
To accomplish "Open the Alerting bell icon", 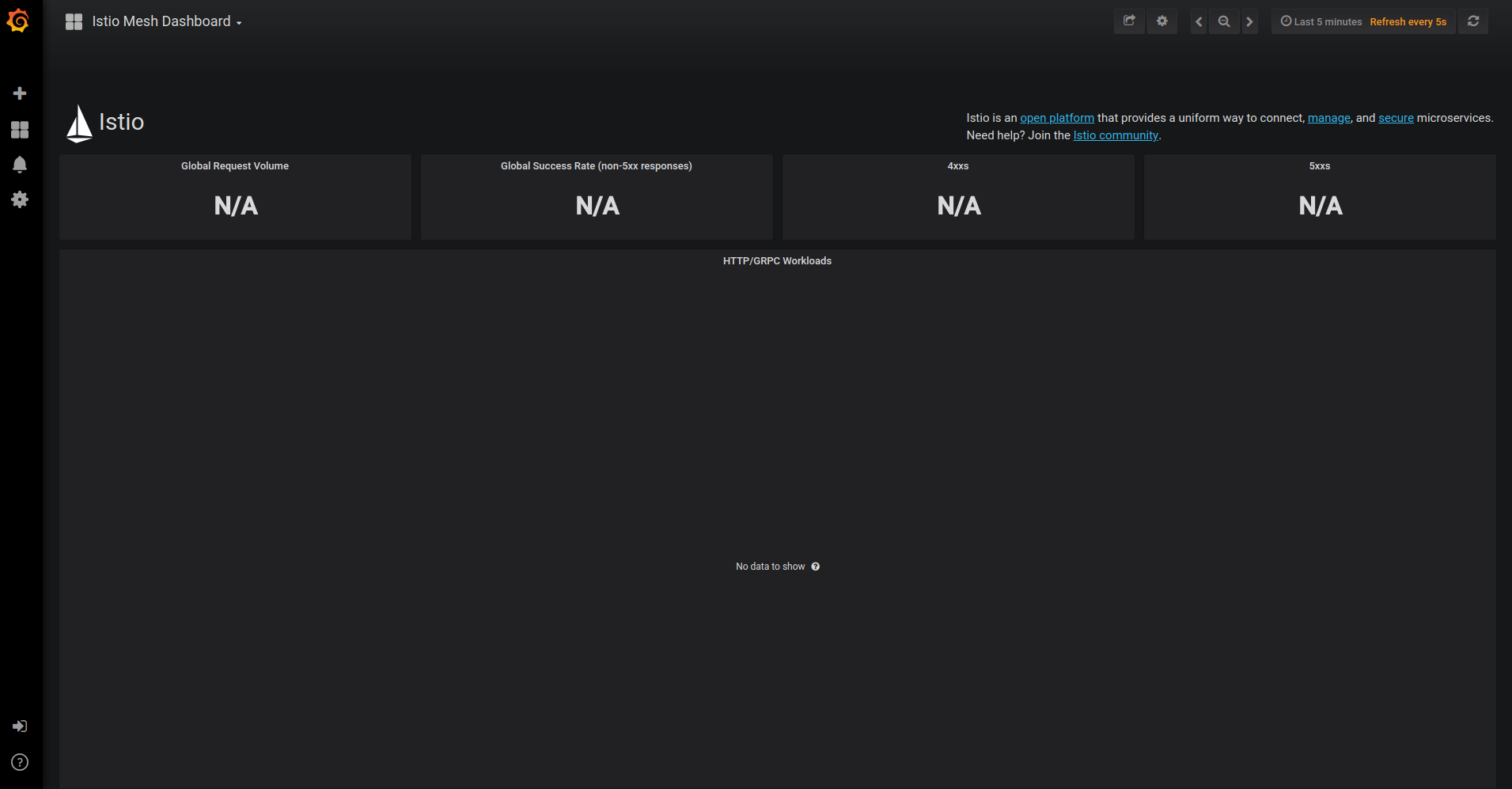I will (20, 165).
